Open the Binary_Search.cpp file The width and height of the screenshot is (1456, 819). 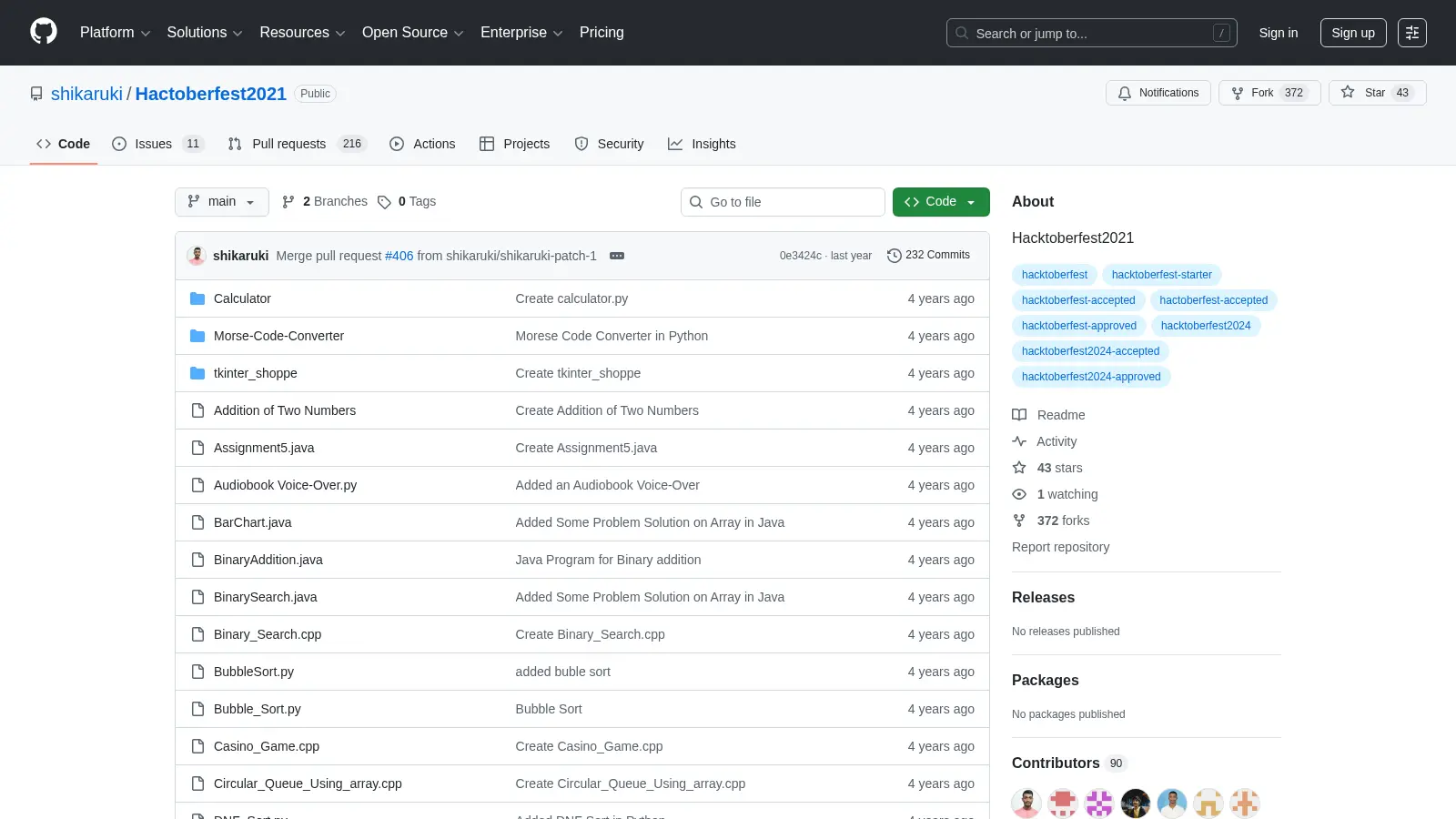(268, 634)
